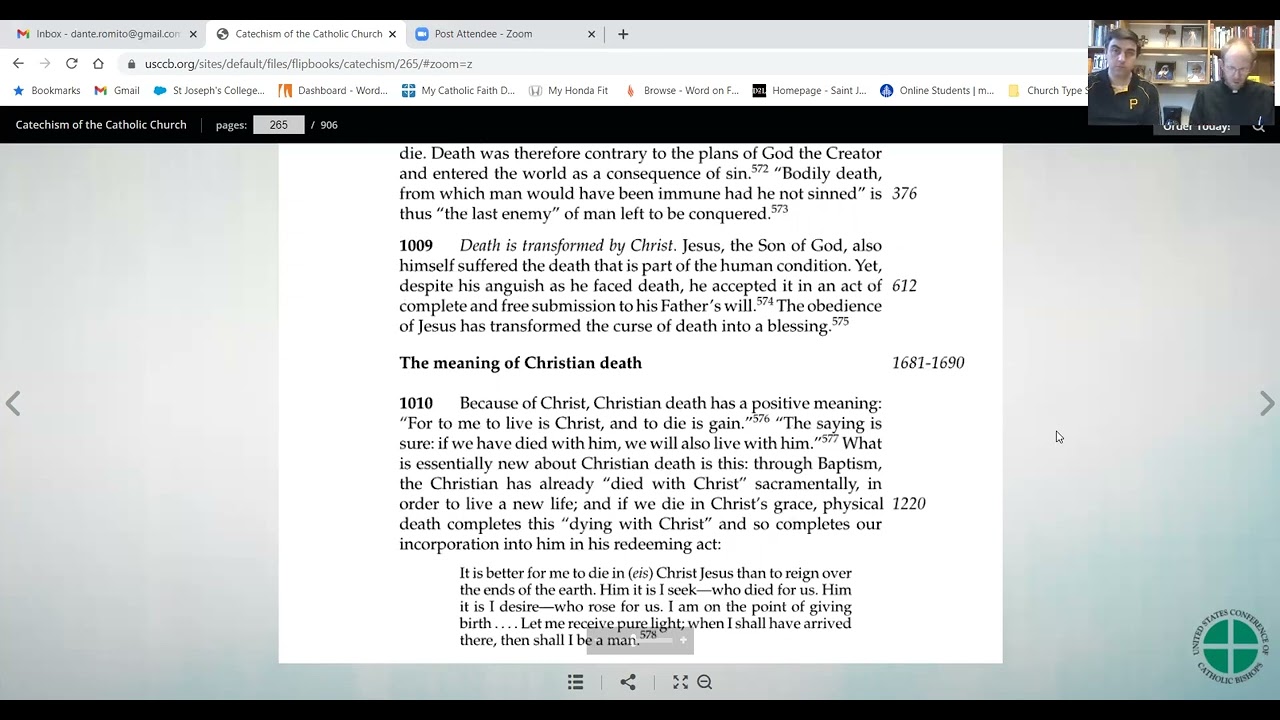Viewport: 1280px width, 720px height.
Task: Reload the current page
Action: (x=71, y=63)
